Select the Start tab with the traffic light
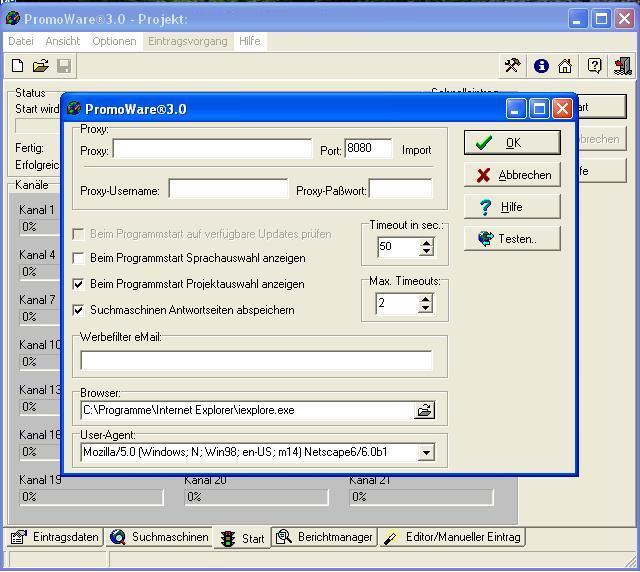The image size is (640, 572). pyautogui.click(x=242, y=538)
